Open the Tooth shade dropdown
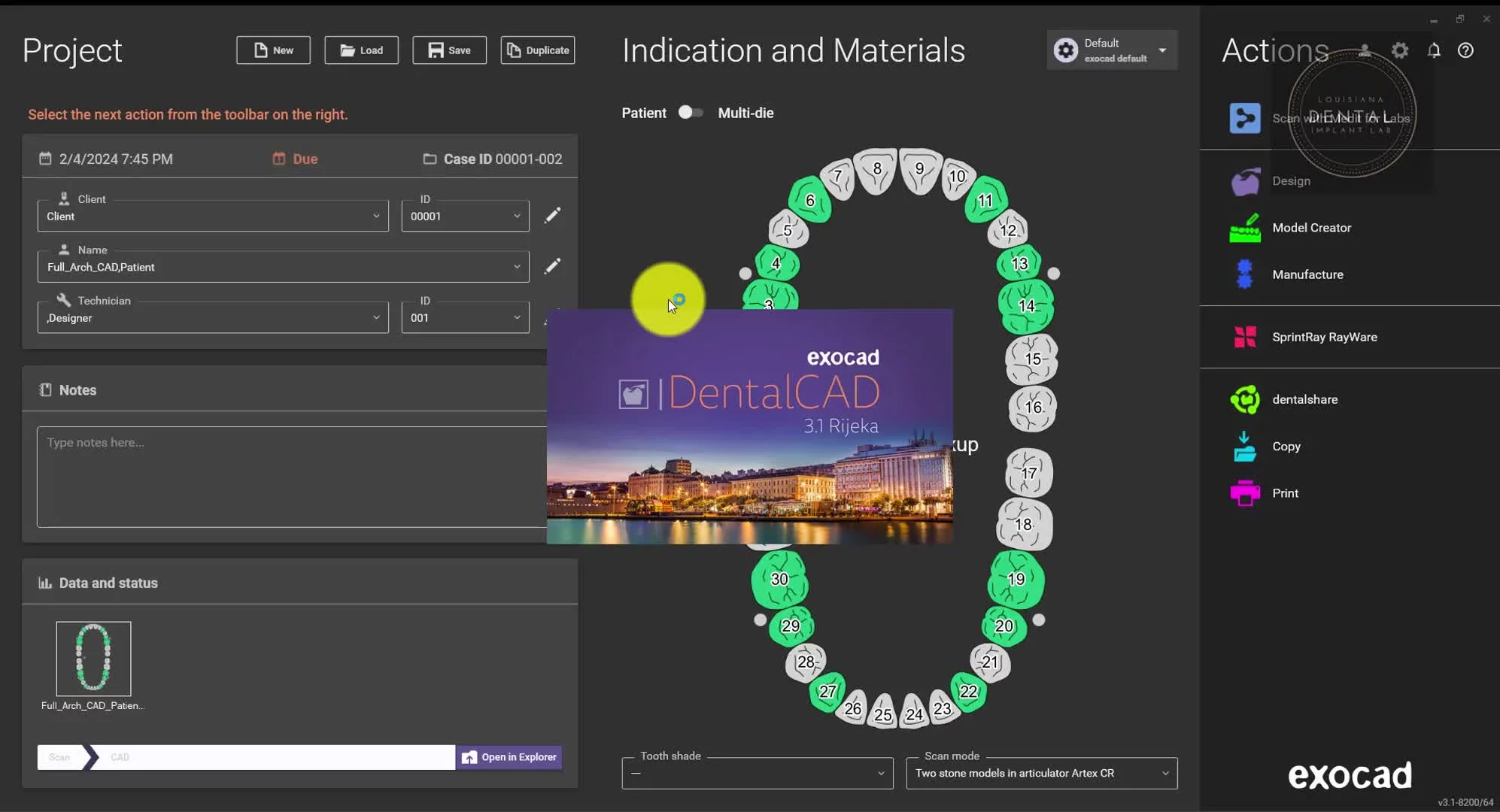Screen dimensions: 1500x812 click(757, 773)
